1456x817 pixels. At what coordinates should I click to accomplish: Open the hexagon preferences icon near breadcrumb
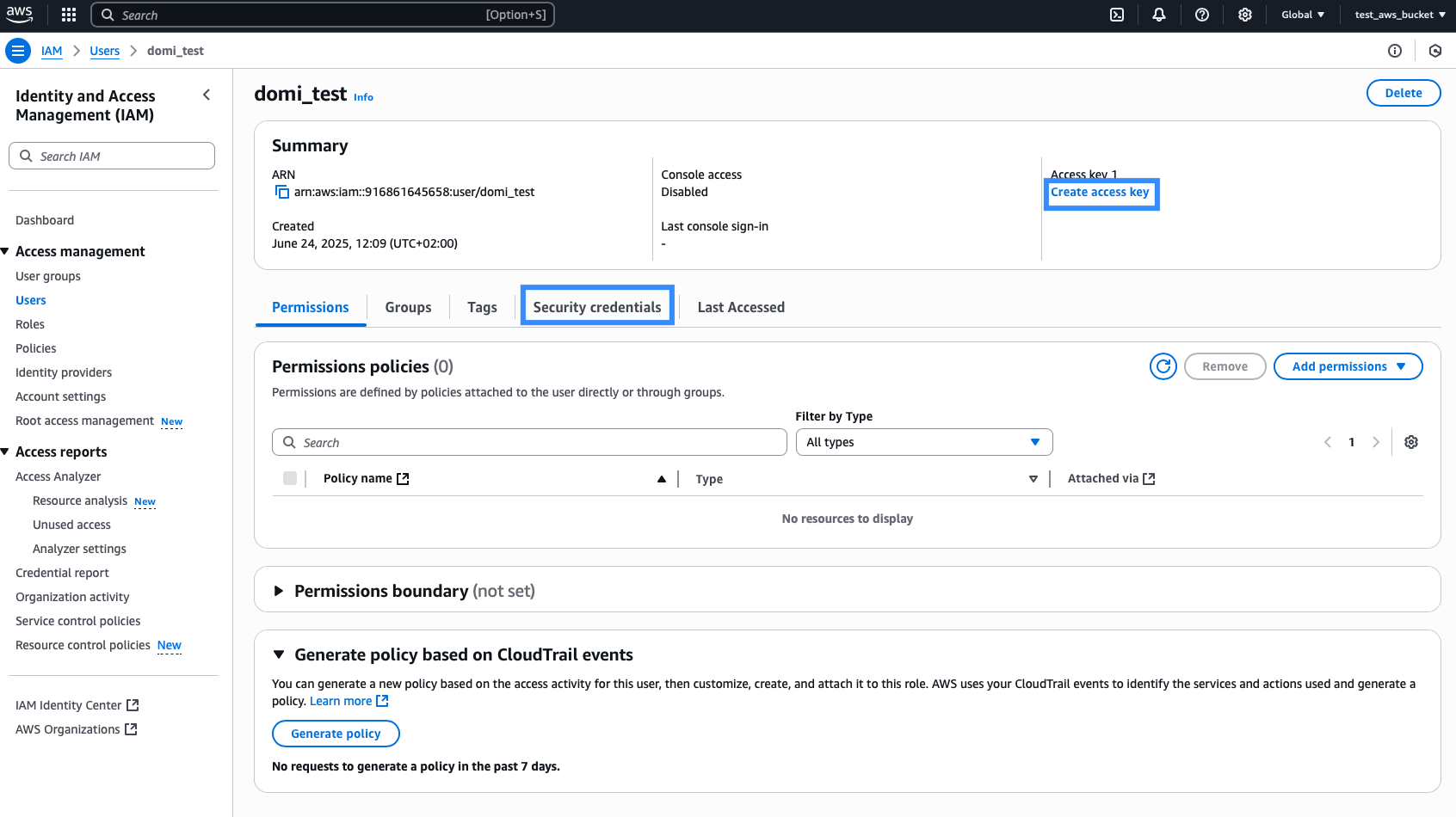(1435, 51)
